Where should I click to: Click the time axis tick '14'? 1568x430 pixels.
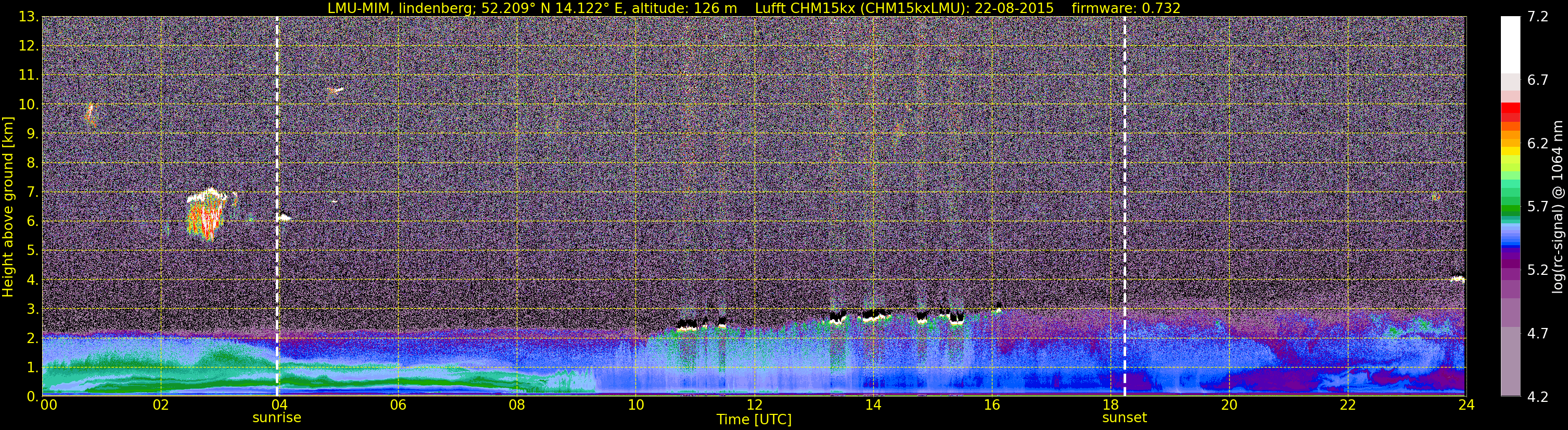tap(873, 405)
